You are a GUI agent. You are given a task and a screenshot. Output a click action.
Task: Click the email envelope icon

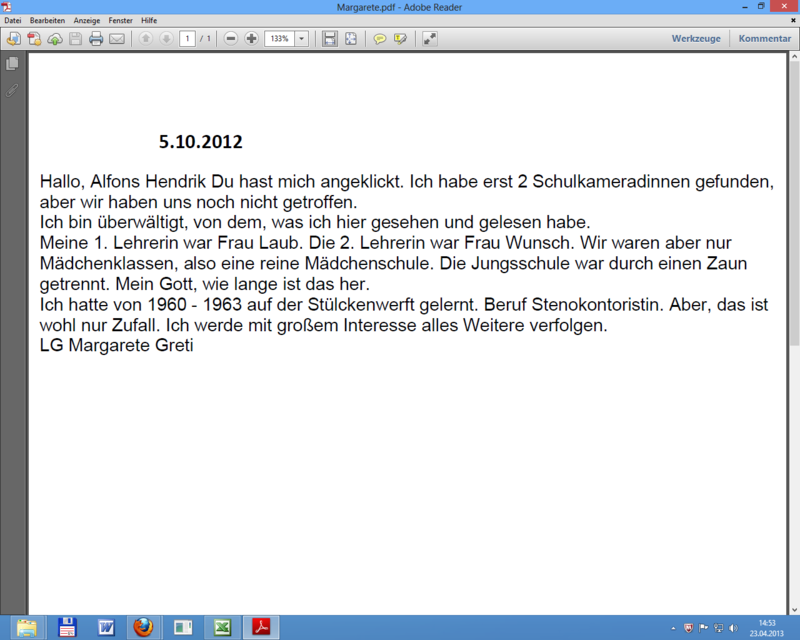click(x=117, y=39)
